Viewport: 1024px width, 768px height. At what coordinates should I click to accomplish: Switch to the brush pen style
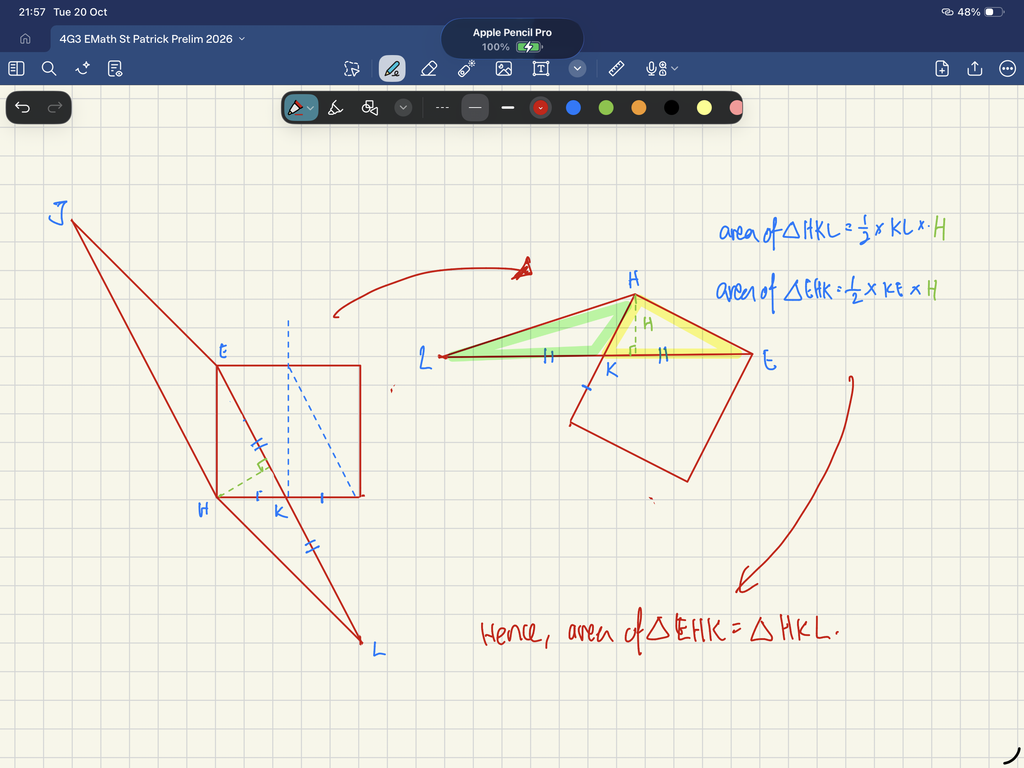(x=335, y=108)
